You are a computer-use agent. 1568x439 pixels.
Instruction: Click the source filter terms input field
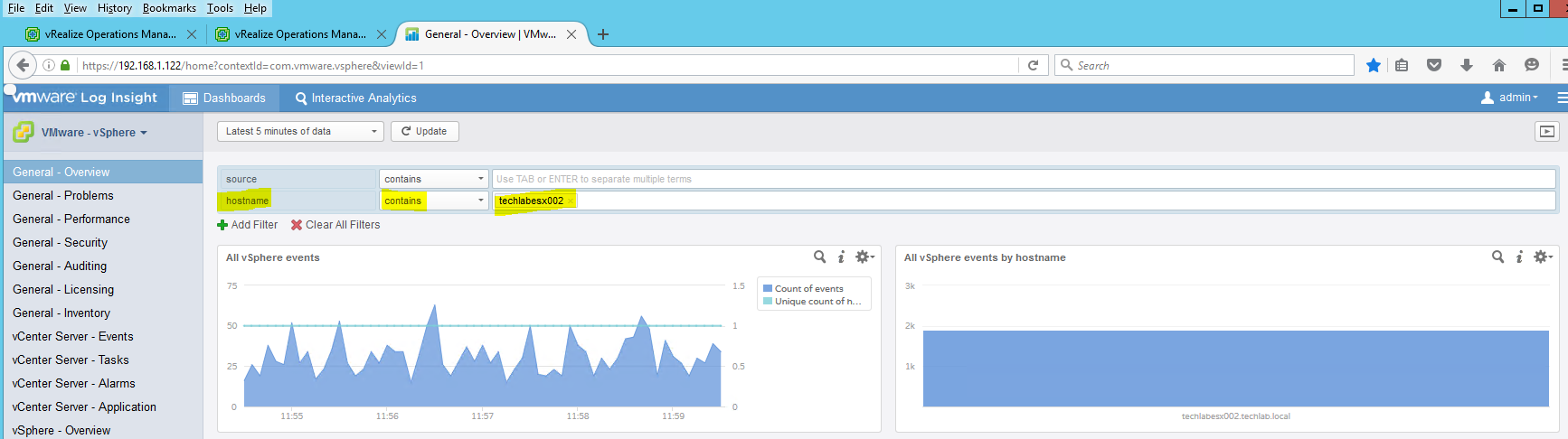click(x=1024, y=179)
